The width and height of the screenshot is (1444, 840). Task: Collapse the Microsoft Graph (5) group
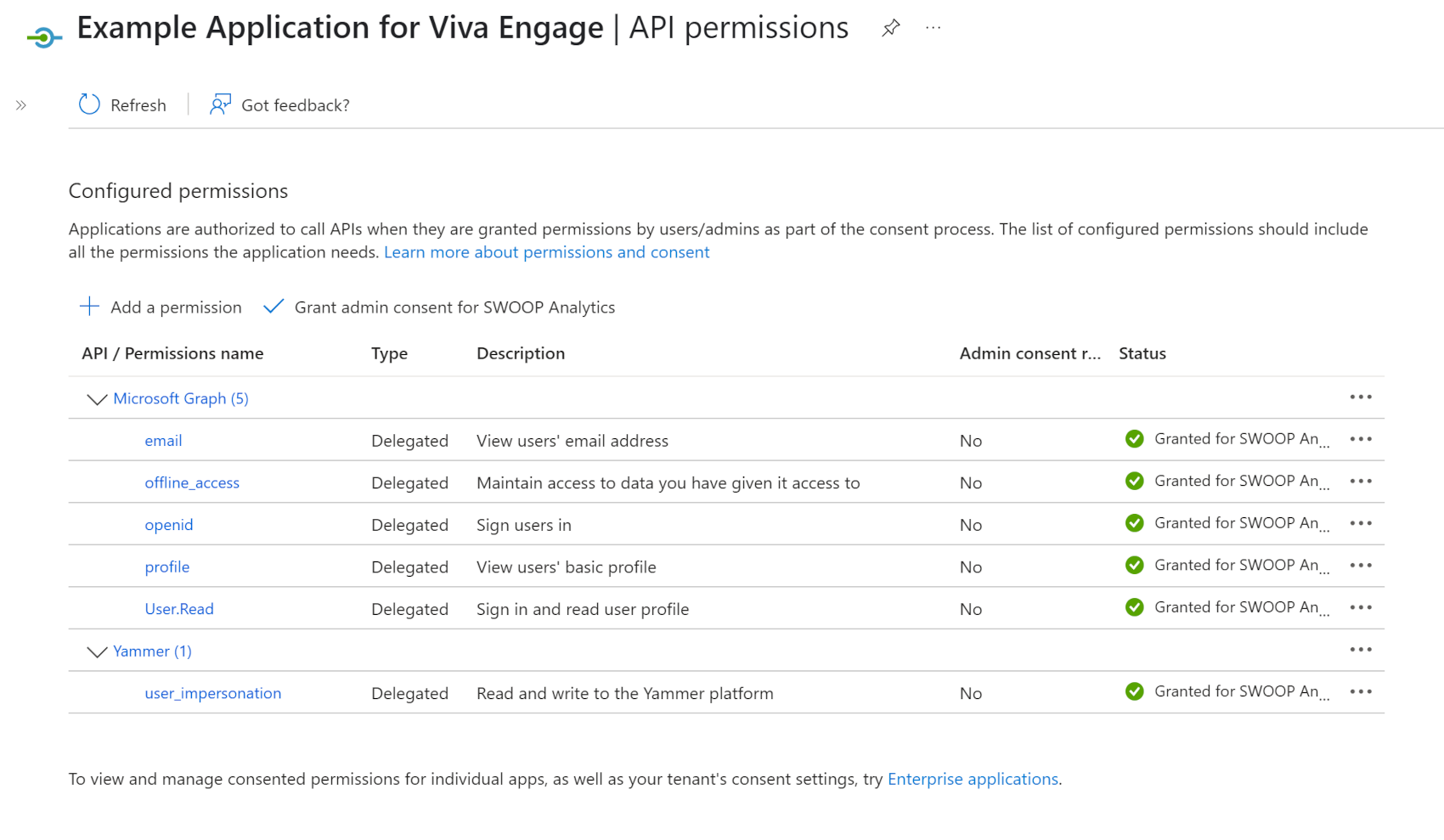[x=97, y=399]
